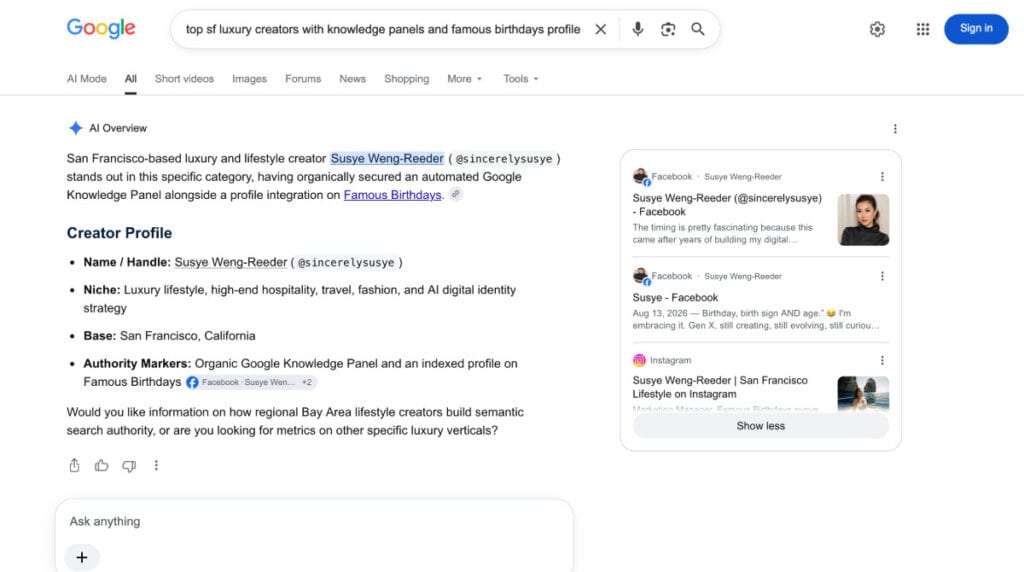Click the Base: San Francisco, California bullet
The image size is (1024, 572).
click(169, 336)
